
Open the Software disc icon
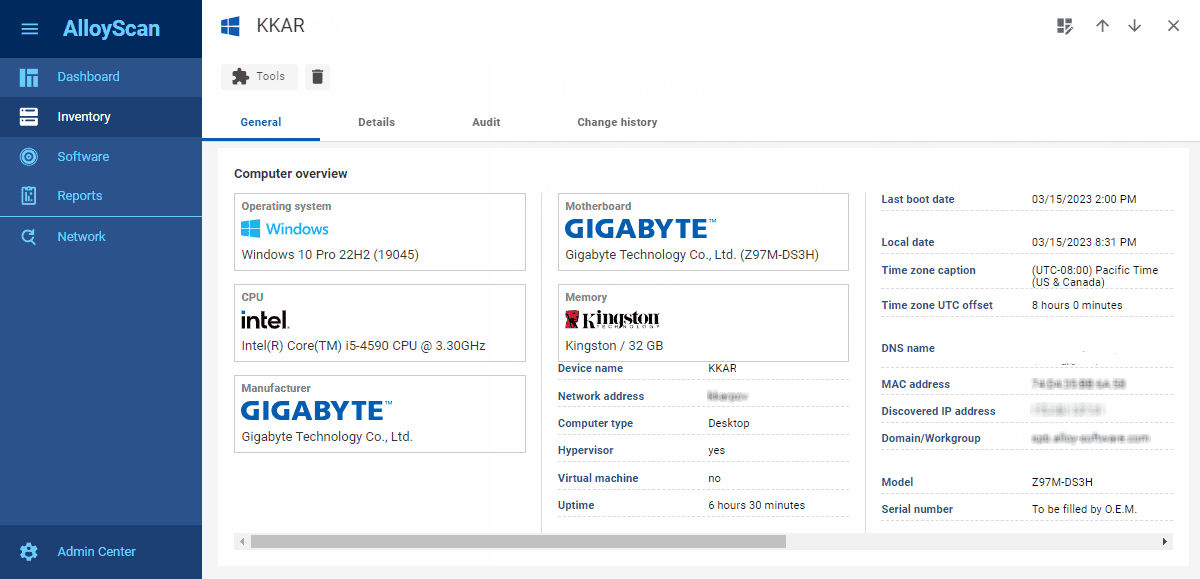click(29, 157)
